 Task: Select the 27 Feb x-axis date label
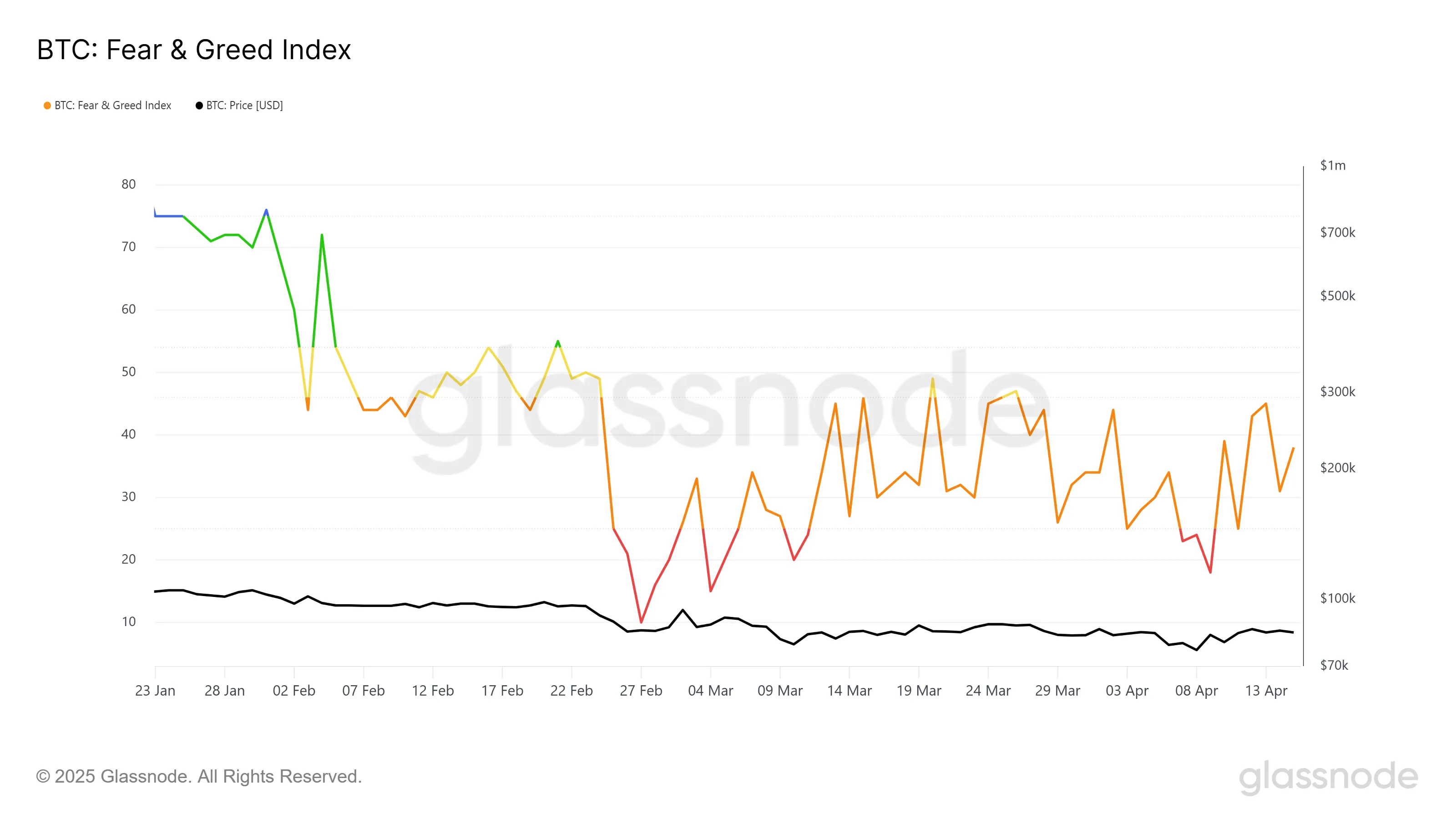click(x=641, y=691)
